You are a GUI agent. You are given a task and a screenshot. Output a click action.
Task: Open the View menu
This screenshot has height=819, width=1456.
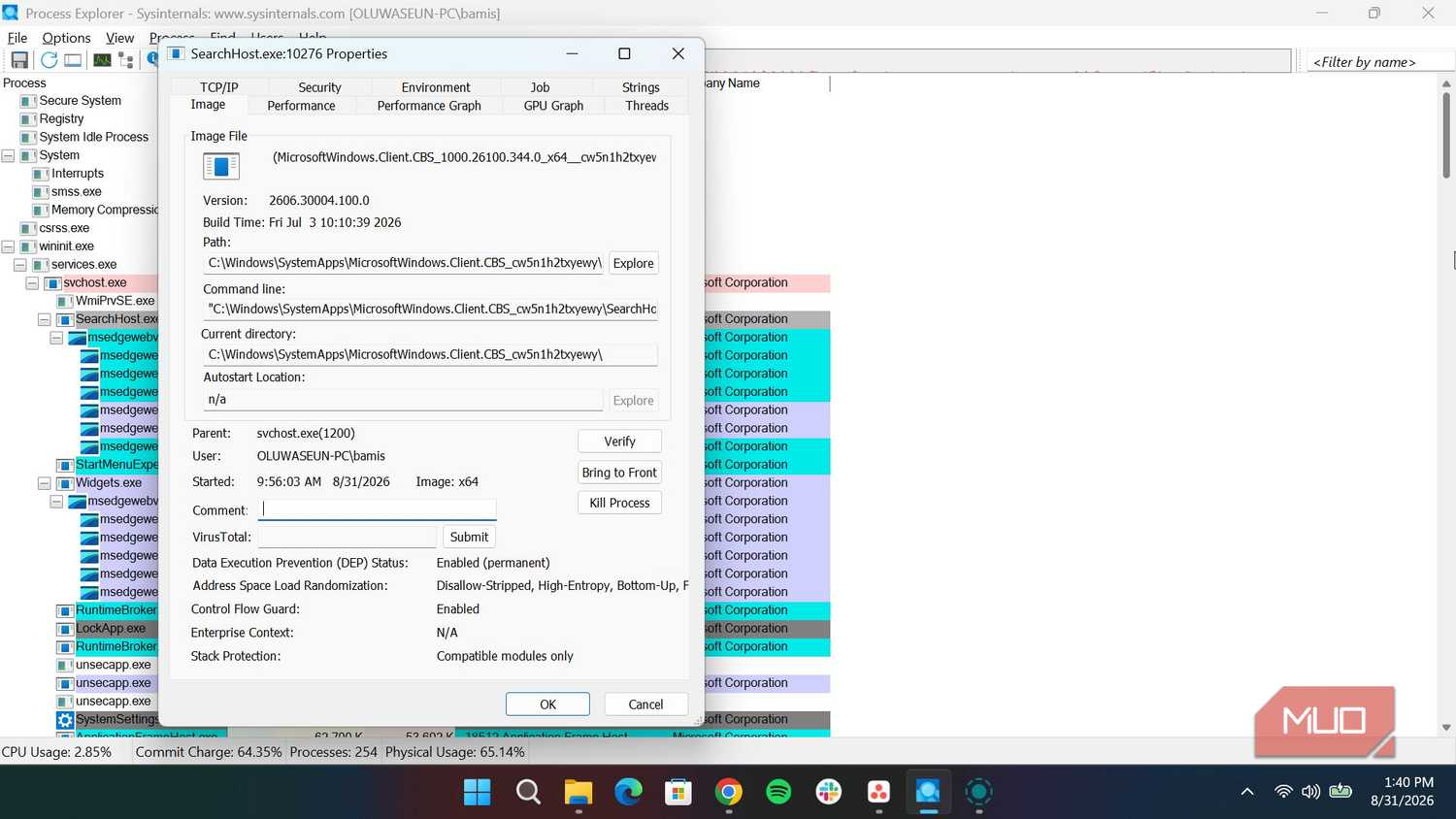pyautogui.click(x=120, y=38)
